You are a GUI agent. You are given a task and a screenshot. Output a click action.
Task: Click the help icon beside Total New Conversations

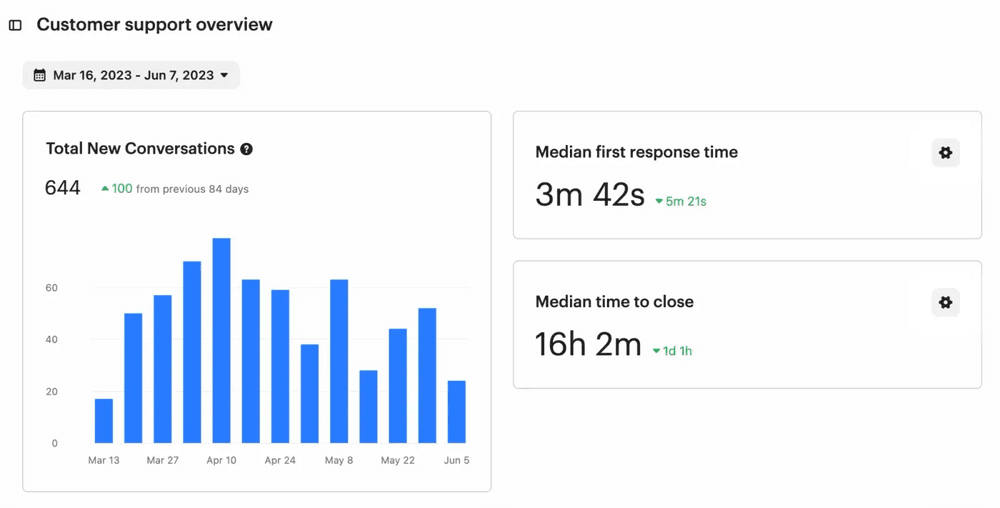click(246, 149)
